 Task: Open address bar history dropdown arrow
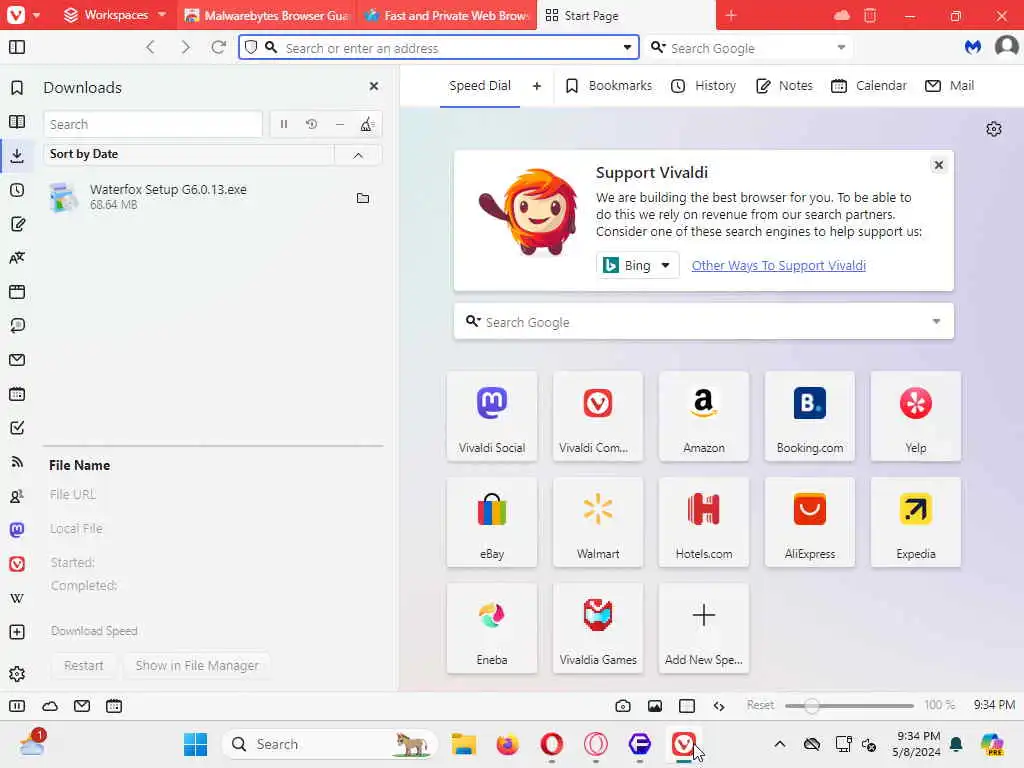pyautogui.click(x=627, y=47)
